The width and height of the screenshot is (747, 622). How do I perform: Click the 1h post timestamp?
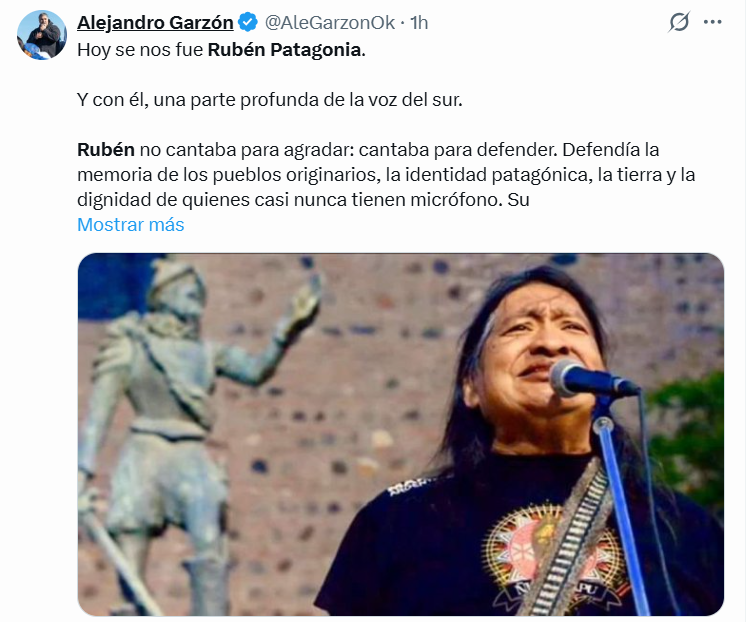(x=419, y=22)
